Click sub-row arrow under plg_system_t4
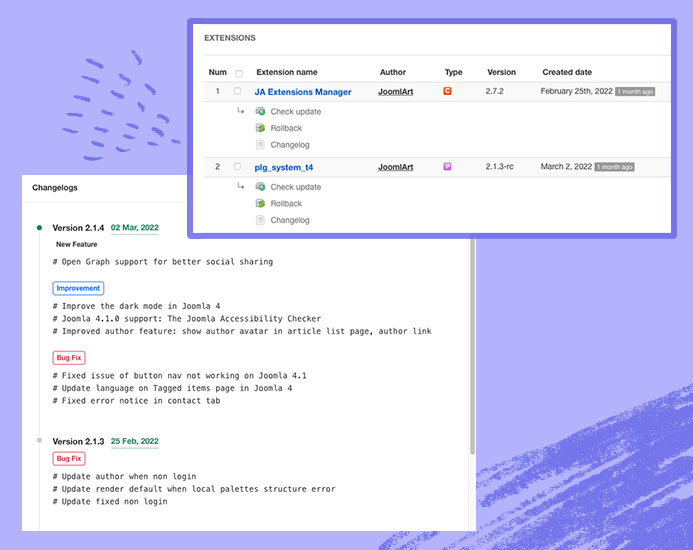This screenshot has width=693, height=550. [x=240, y=186]
